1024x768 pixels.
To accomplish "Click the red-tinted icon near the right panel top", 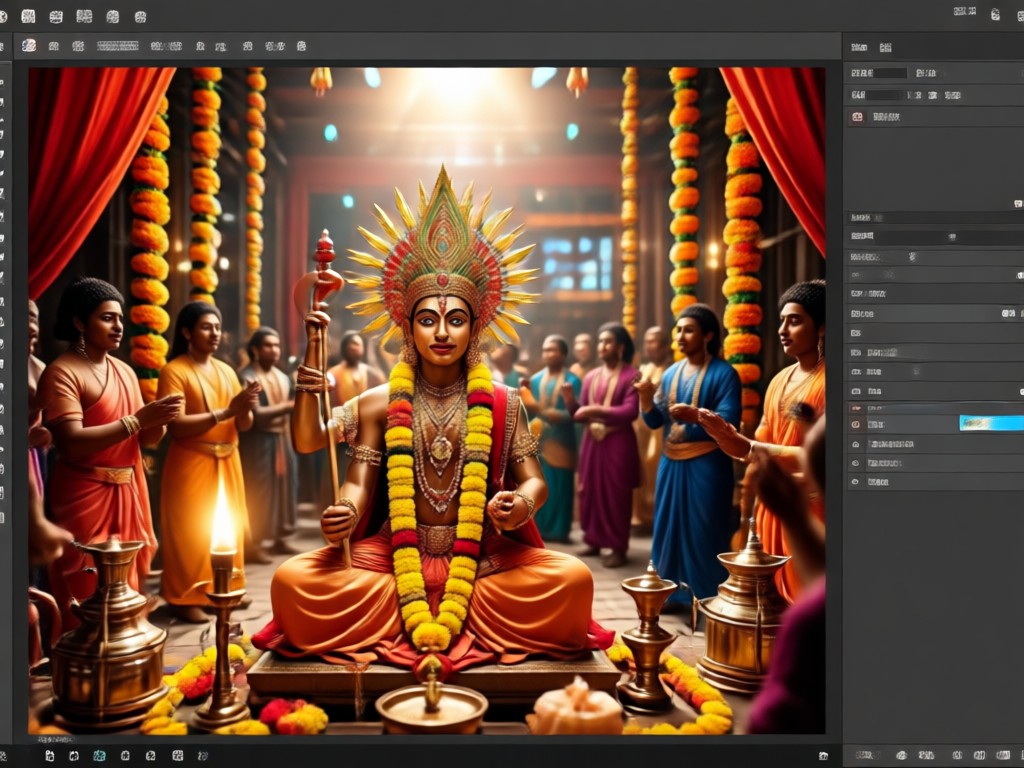I will point(857,117).
